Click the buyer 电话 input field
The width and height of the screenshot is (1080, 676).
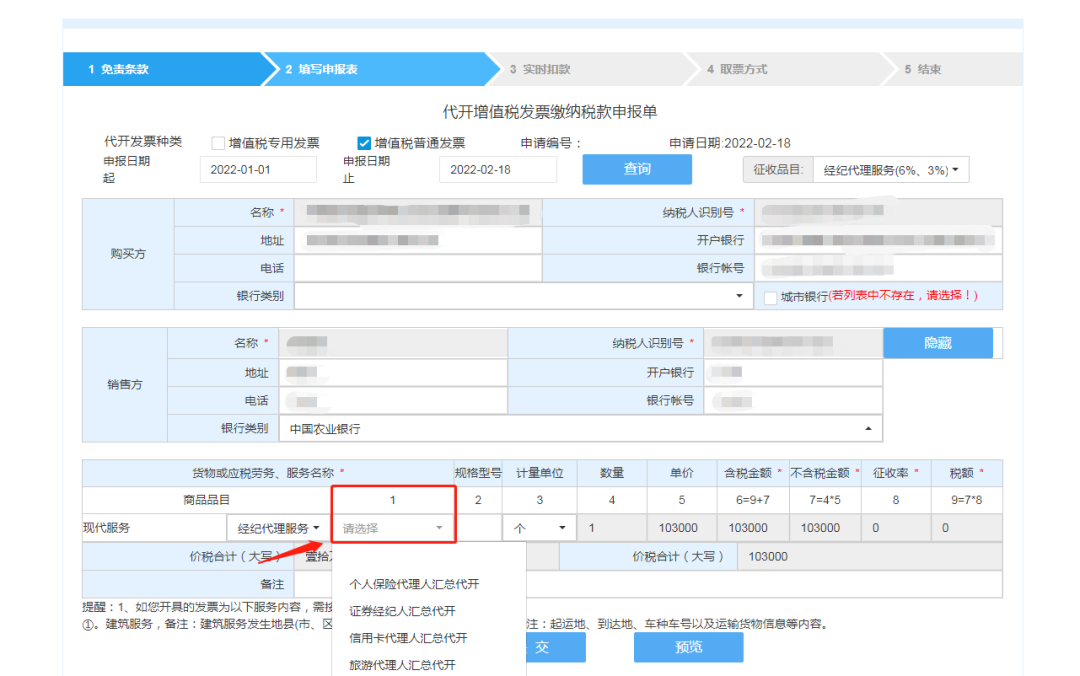[x=418, y=268]
